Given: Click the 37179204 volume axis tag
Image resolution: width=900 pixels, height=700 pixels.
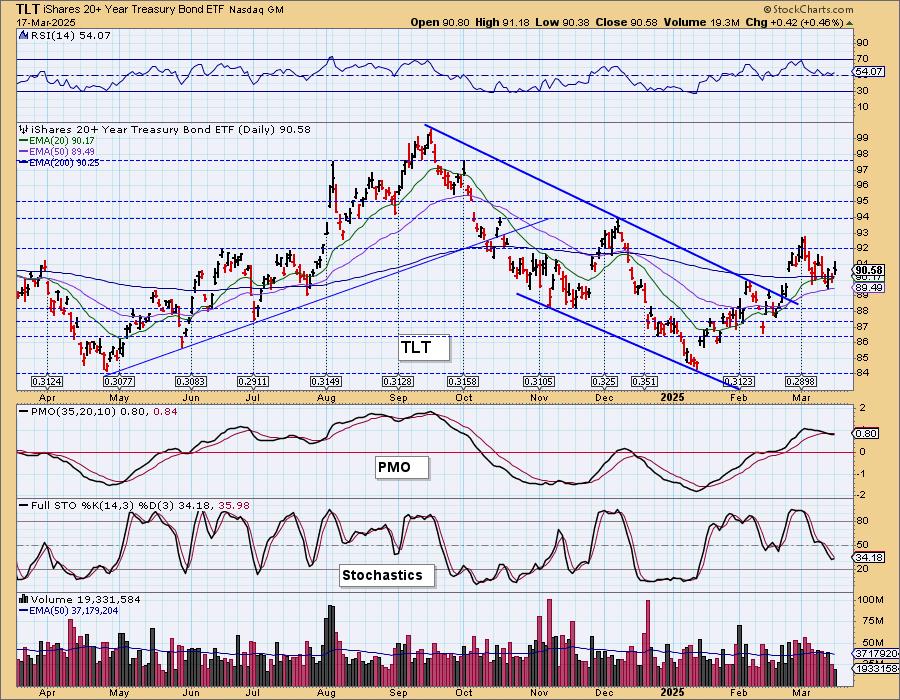Looking at the screenshot, I should (x=876, y=654).
